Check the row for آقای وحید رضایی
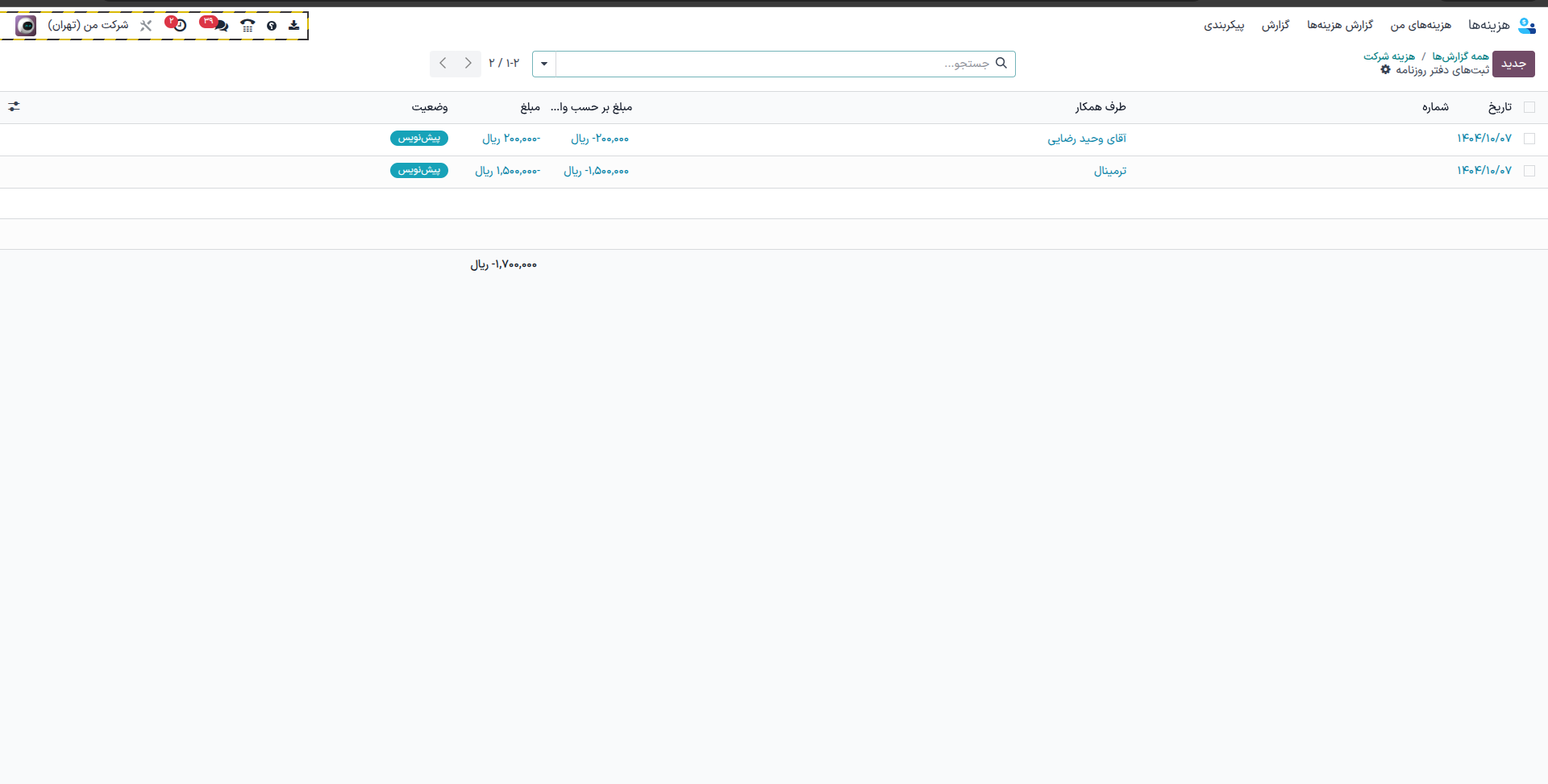Viewport: 1548px width, 784px height. coord(1529,139)
